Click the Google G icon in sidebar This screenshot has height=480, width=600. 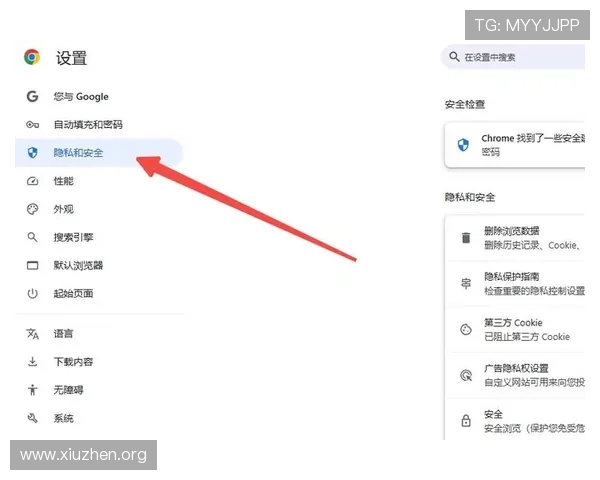[x=33, y=96]
